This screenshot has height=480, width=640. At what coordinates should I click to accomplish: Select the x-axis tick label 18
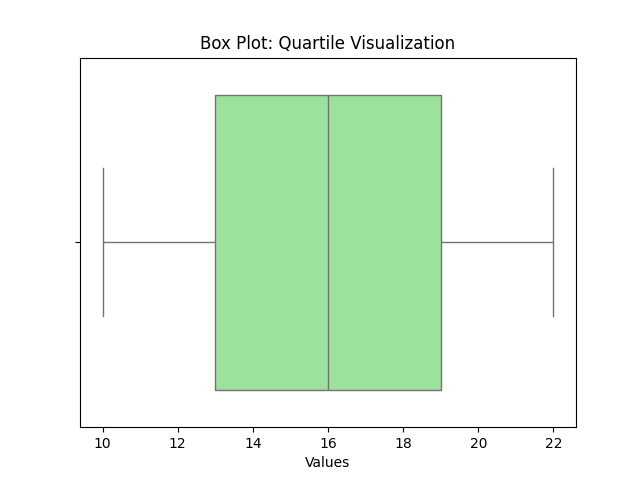pos(403,443)
